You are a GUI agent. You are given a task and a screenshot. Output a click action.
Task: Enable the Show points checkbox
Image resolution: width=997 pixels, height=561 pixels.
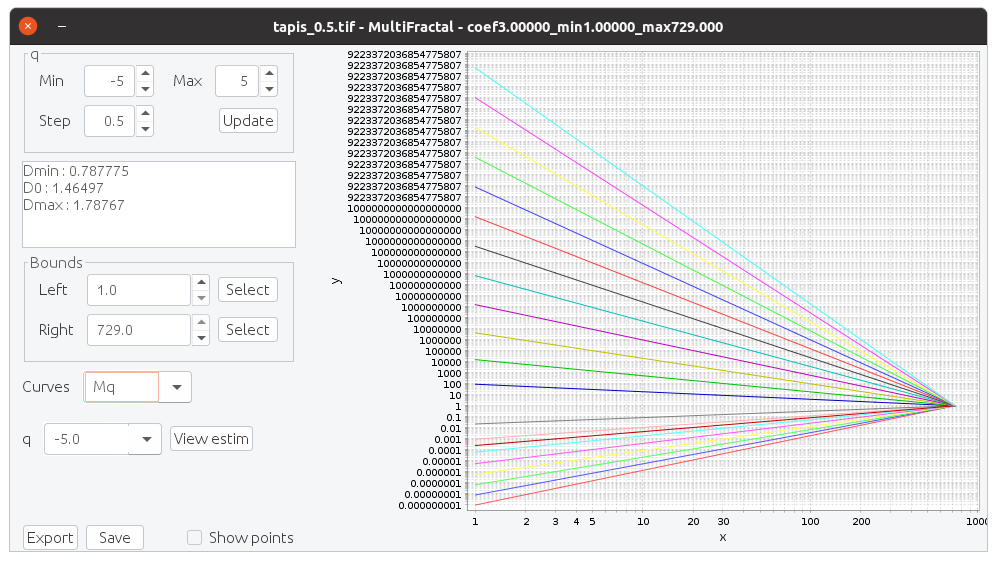click(196, 538)
